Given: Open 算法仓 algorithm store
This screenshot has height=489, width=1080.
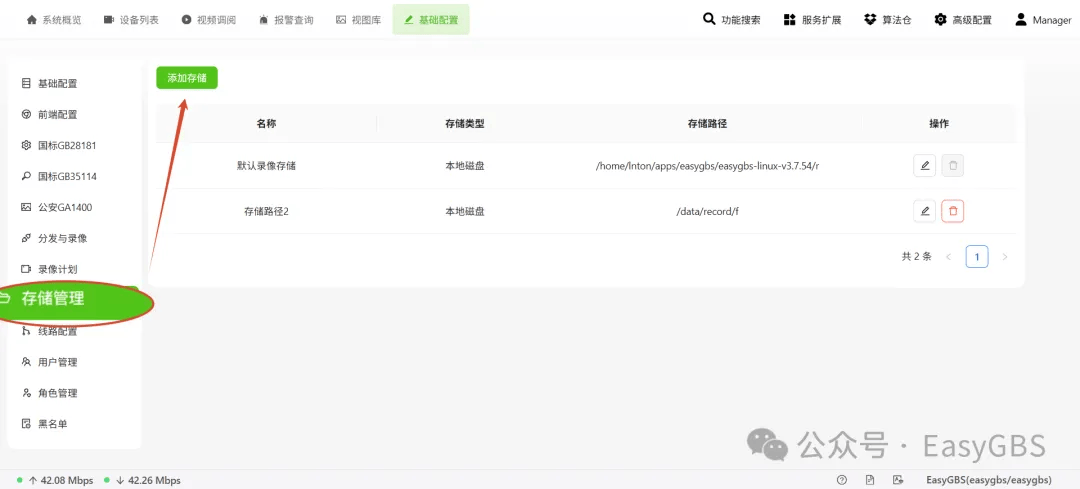Looking at the screenshot, I should 888,20.
